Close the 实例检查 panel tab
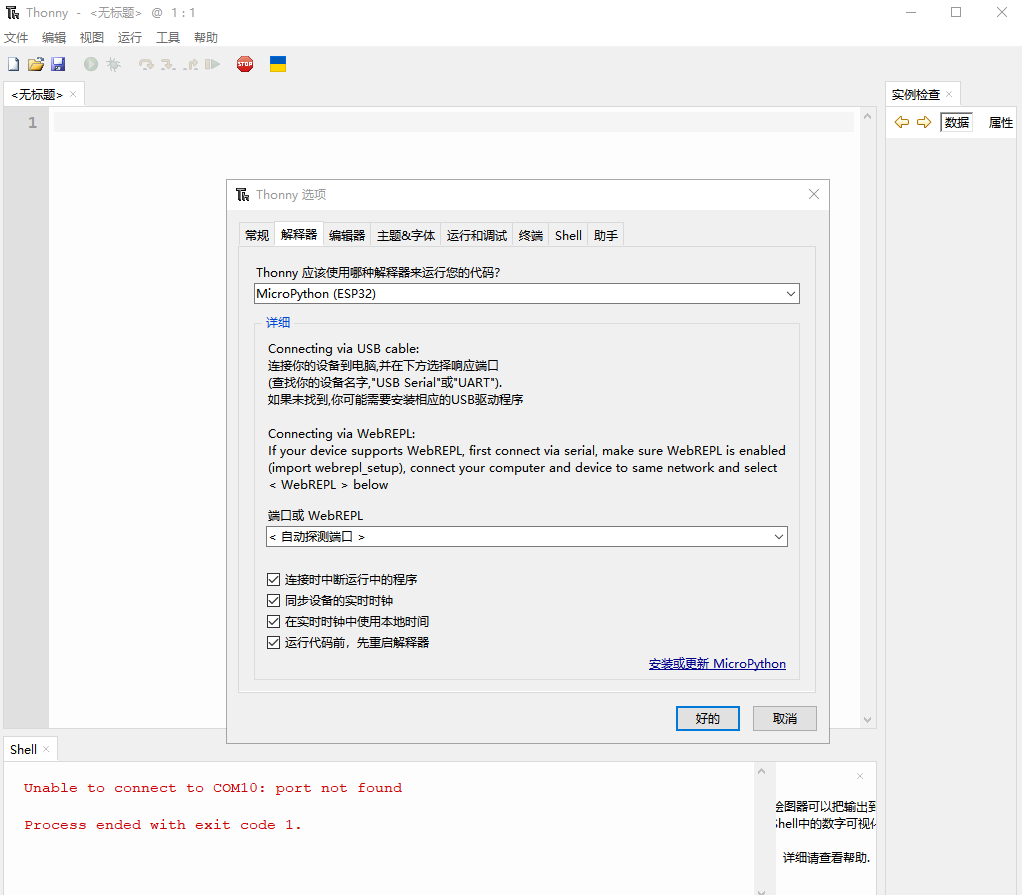 tap(949, 95)
